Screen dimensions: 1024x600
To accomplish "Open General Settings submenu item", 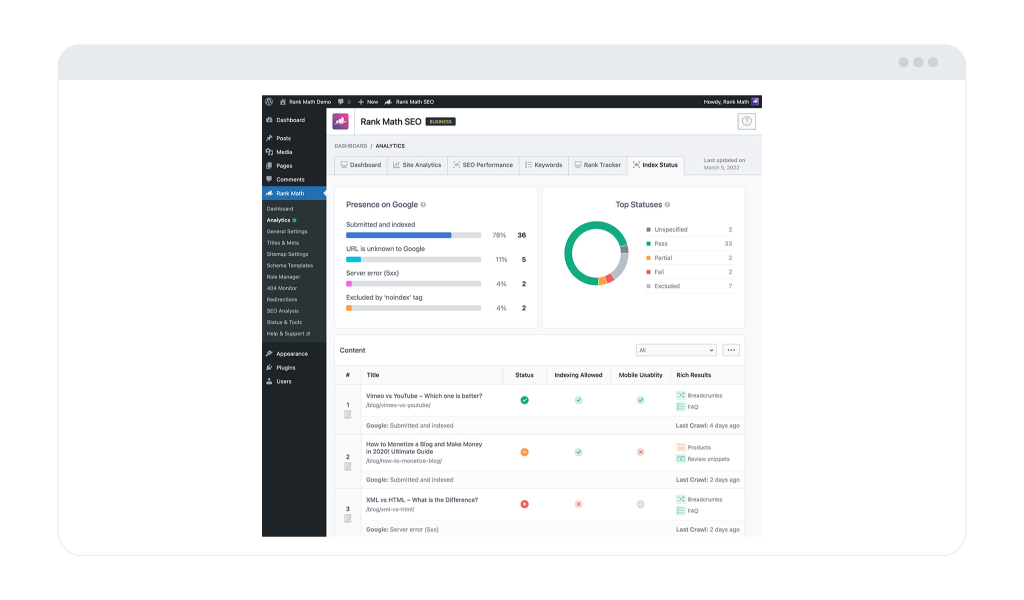I will tap(287, 232).
